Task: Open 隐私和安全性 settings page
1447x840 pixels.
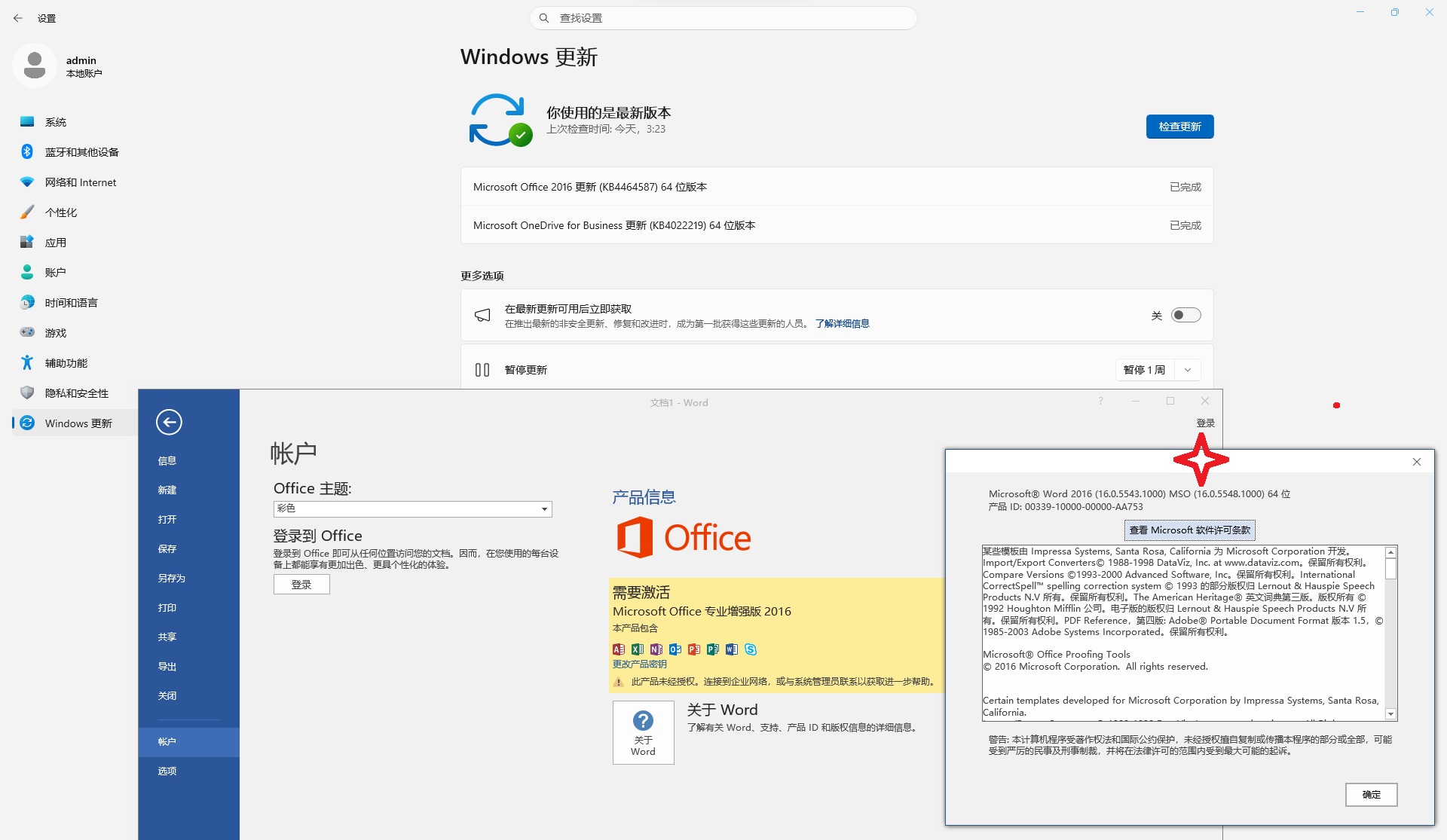Action: 76,393
